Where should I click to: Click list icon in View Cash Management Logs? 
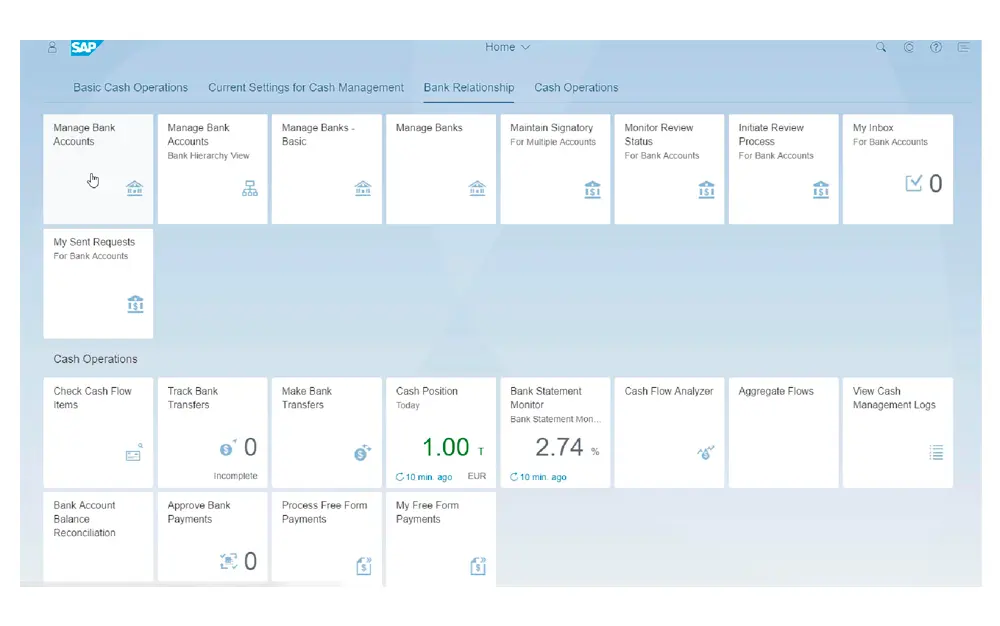pyautogui.click(x=936, y=453)
